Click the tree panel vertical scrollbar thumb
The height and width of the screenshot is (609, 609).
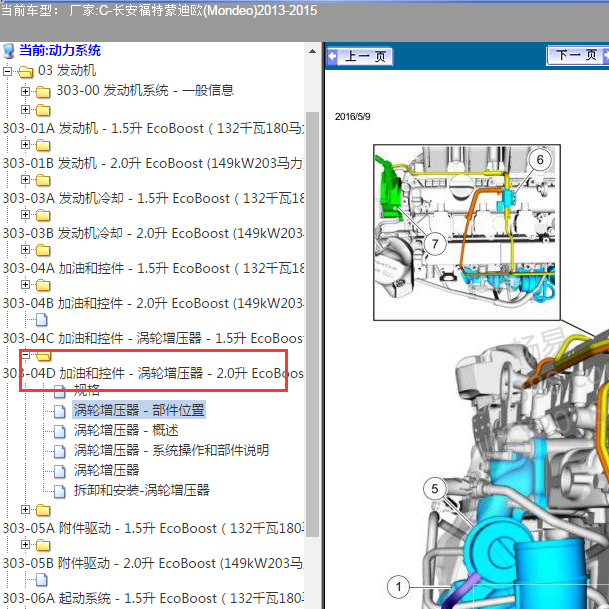[312, 324]
